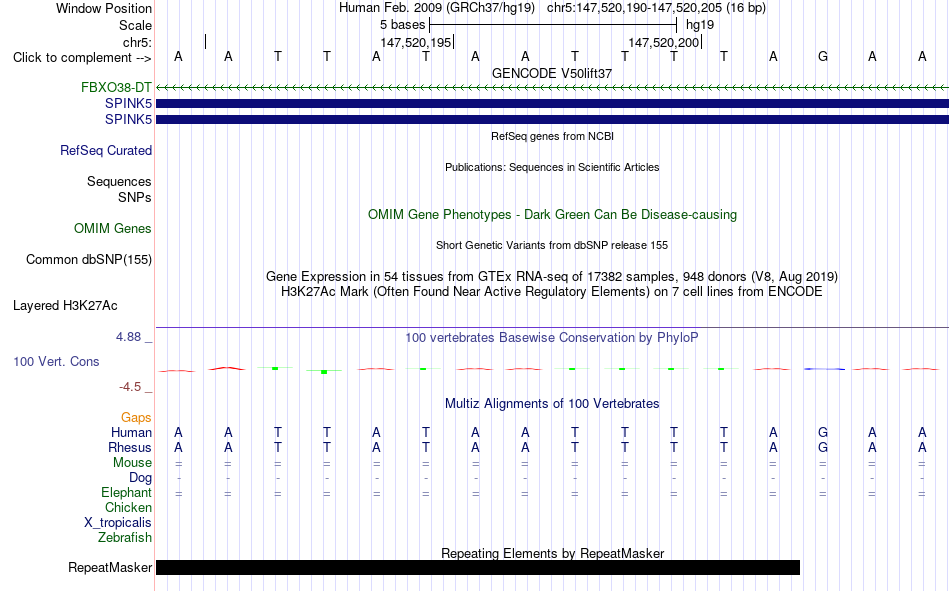Open the OMIM Genes track label
This screenshot has height=591, width=950.
113,229
